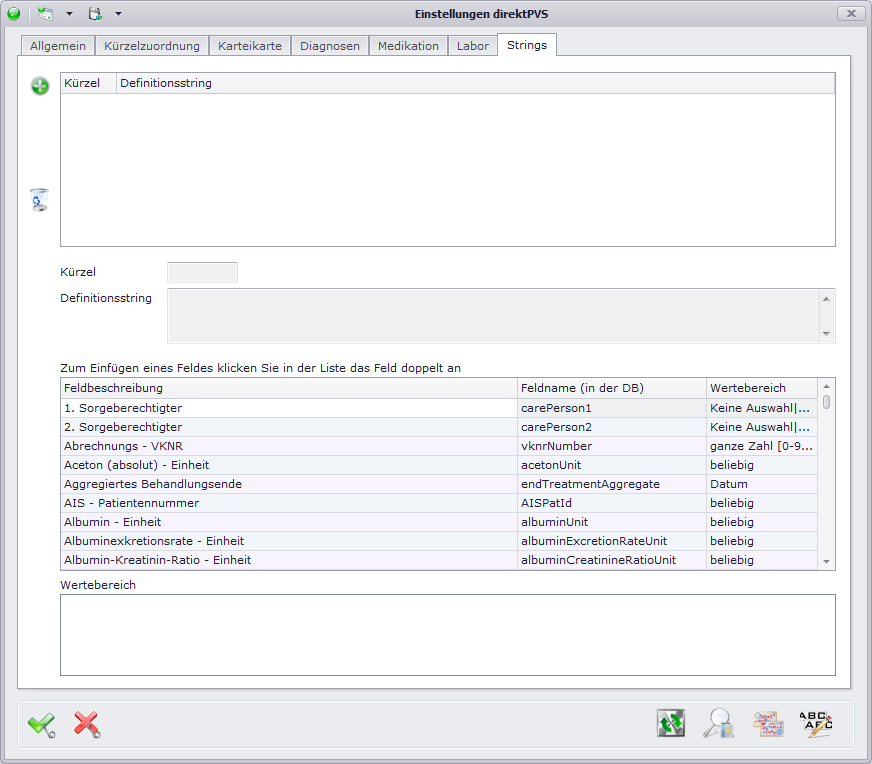Click the Wertebereich column header
Viewport: 872px width, 764px height.
[x=762, y=388]
